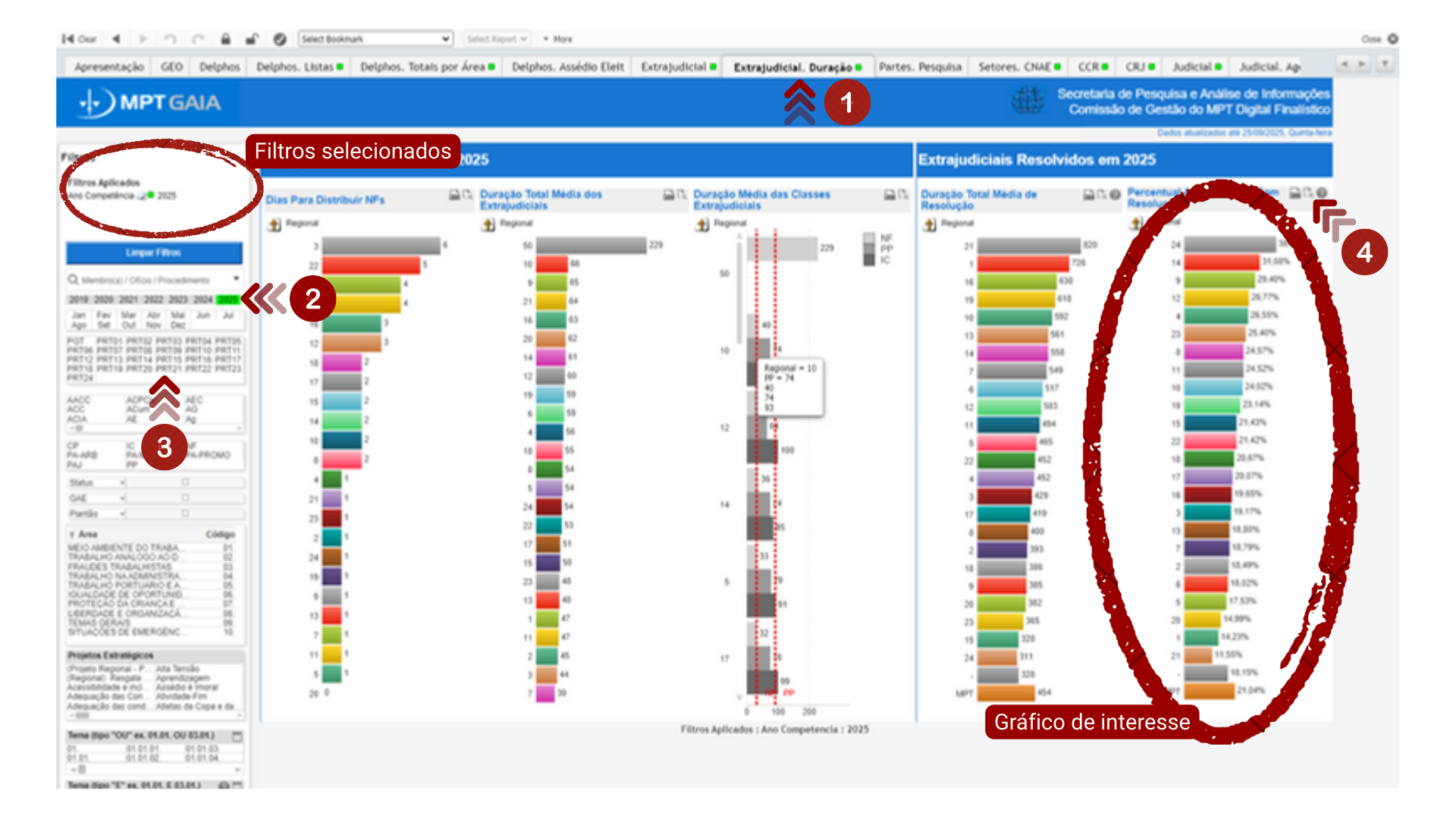Open the Select Bookmark dropdown
1456x819 pixels.
pyautogui.click(x=376, y=39)
